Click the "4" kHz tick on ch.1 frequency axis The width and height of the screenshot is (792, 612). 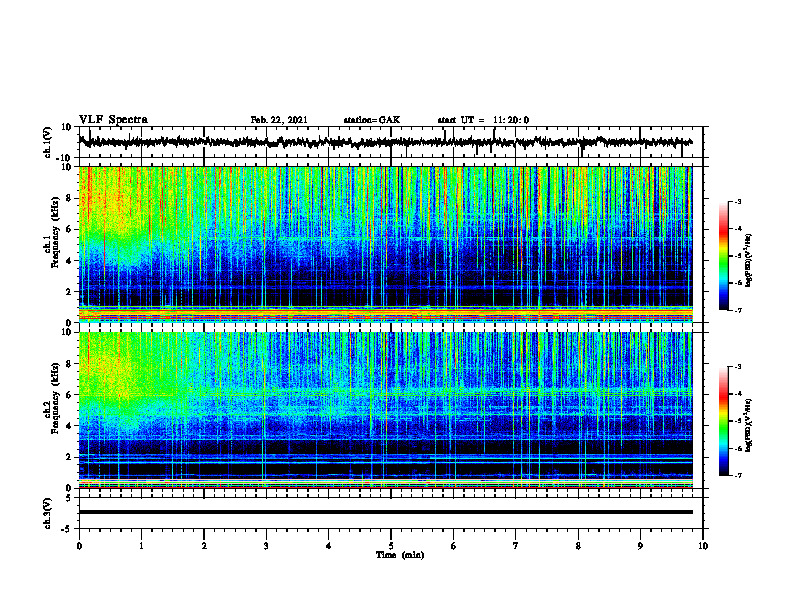pyautogui.click(x=69, y=261)
